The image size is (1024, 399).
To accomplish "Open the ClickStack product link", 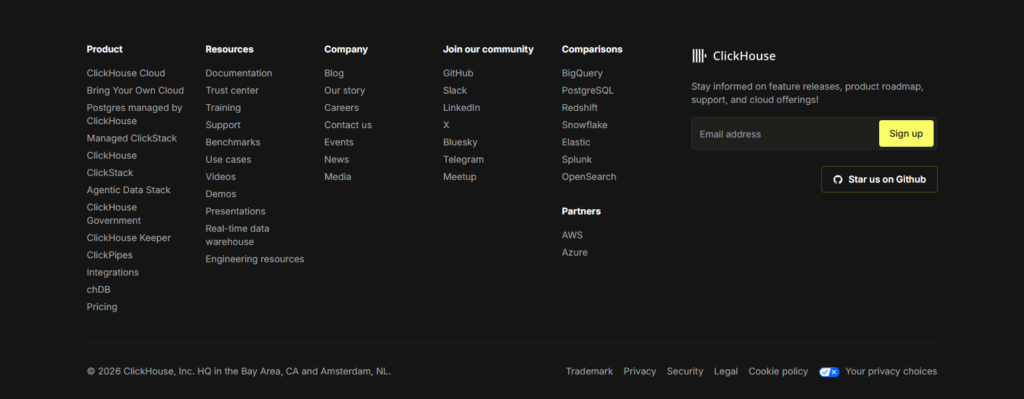I will click(110, 173).
